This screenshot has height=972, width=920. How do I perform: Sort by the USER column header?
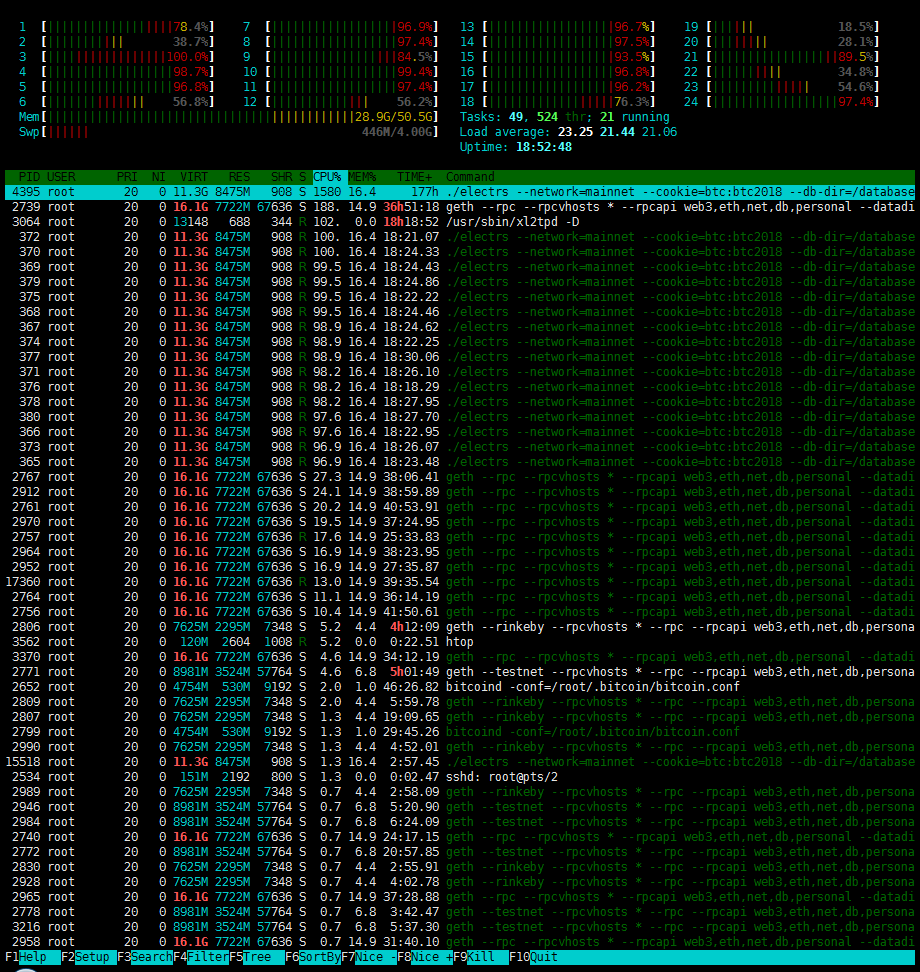tap(61, 177)
